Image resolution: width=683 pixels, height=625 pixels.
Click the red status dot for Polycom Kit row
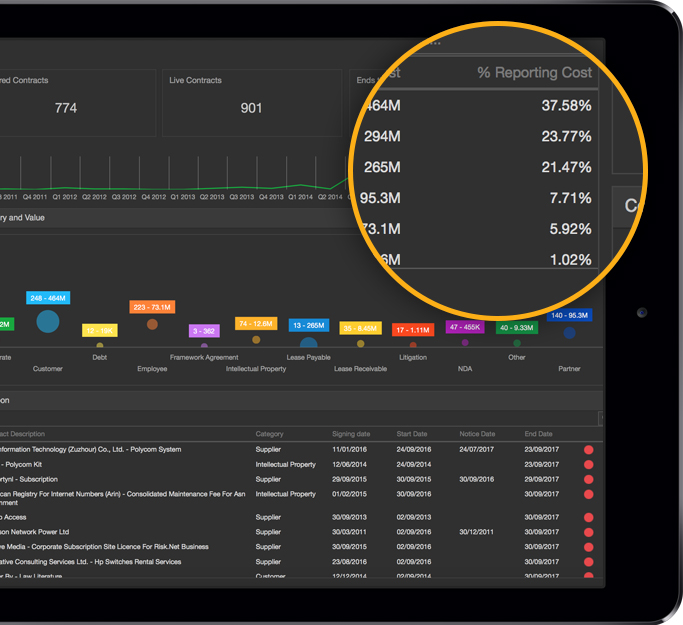point(588,464)
